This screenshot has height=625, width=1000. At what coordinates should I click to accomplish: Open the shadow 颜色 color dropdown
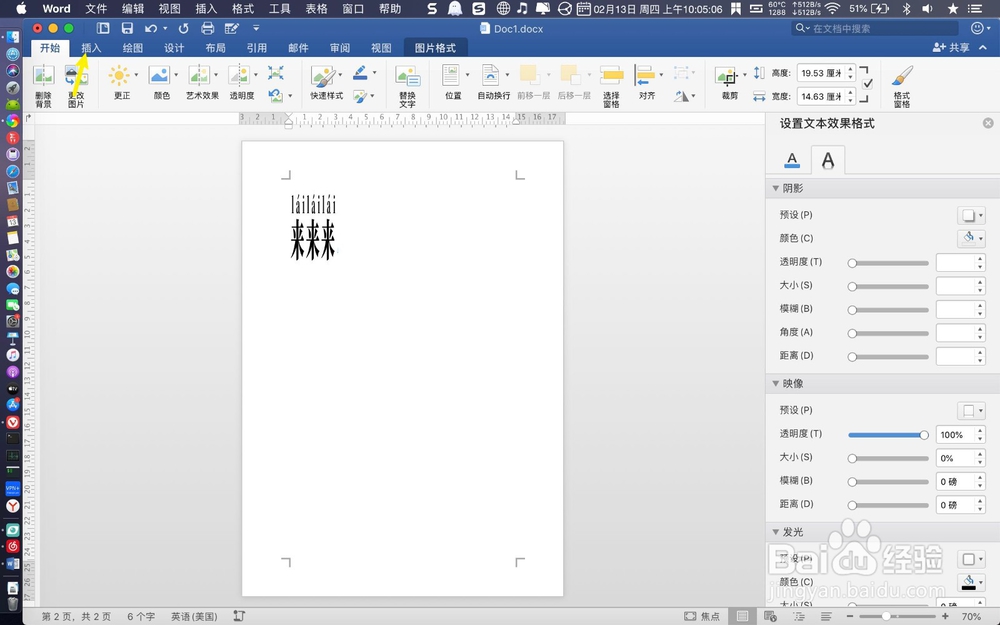pos(971,239)
